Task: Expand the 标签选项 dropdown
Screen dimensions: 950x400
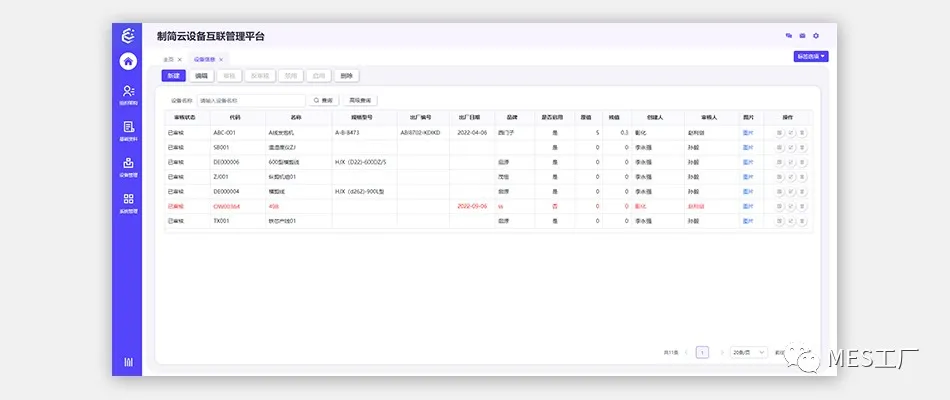Action: [810, 57]
